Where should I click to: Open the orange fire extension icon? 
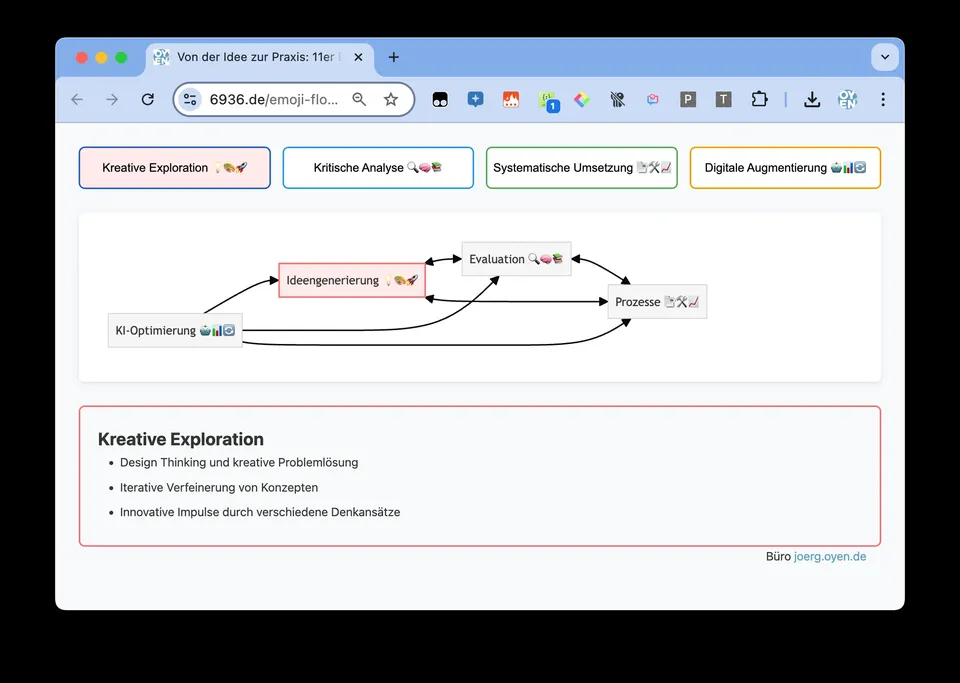(511, 99)
